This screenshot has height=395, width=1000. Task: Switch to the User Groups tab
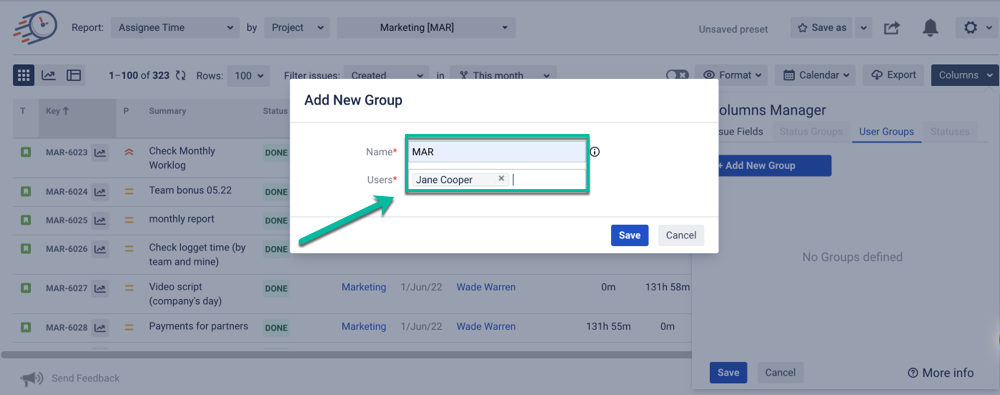(886, 131)
